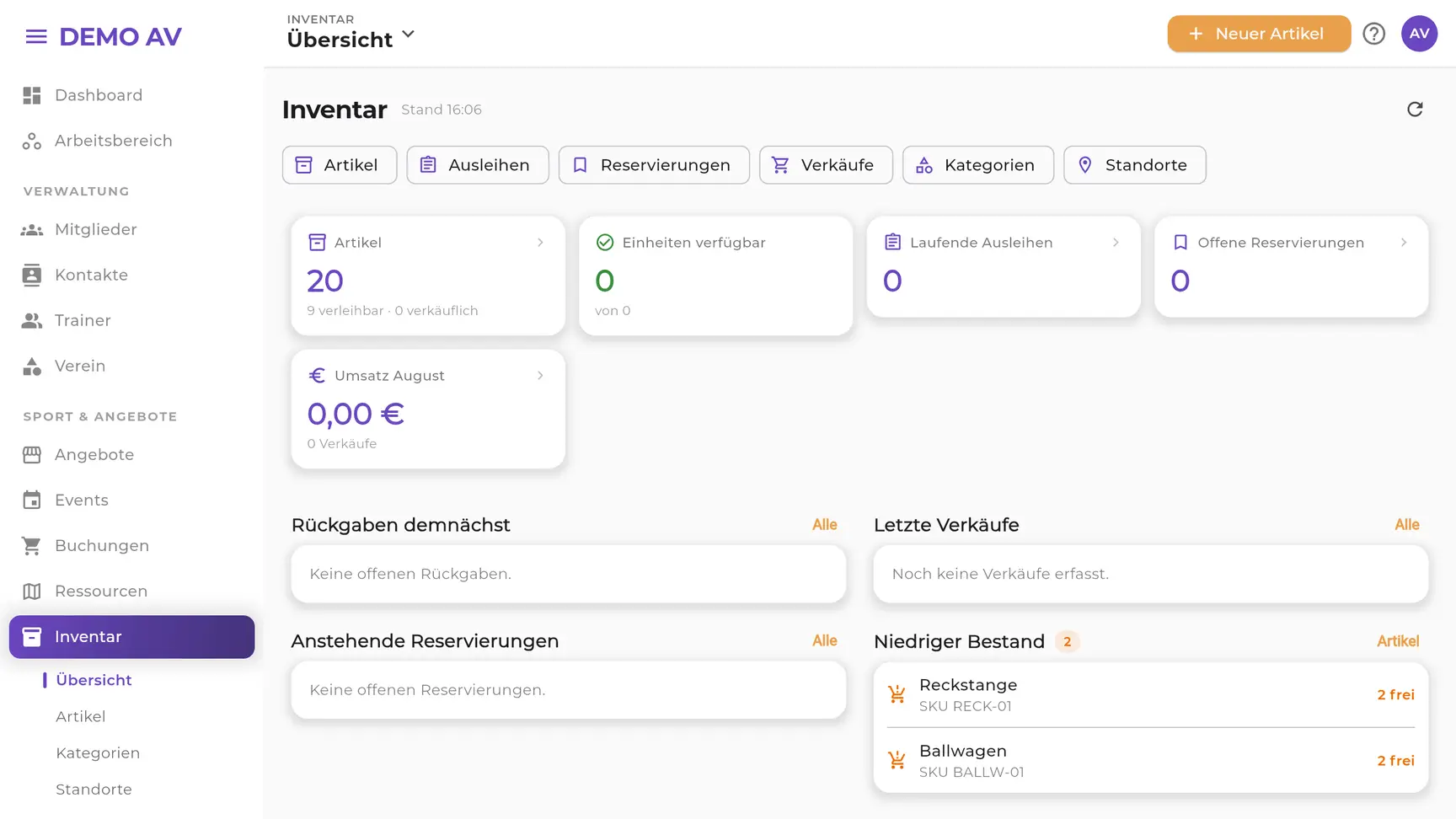Open the Verkäufe quick-link button

click(x=826, y=165)
